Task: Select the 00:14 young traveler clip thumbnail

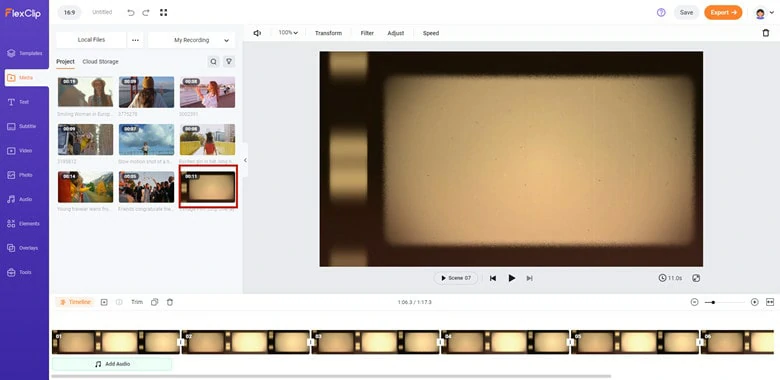Action: click(x=85, y=187)
